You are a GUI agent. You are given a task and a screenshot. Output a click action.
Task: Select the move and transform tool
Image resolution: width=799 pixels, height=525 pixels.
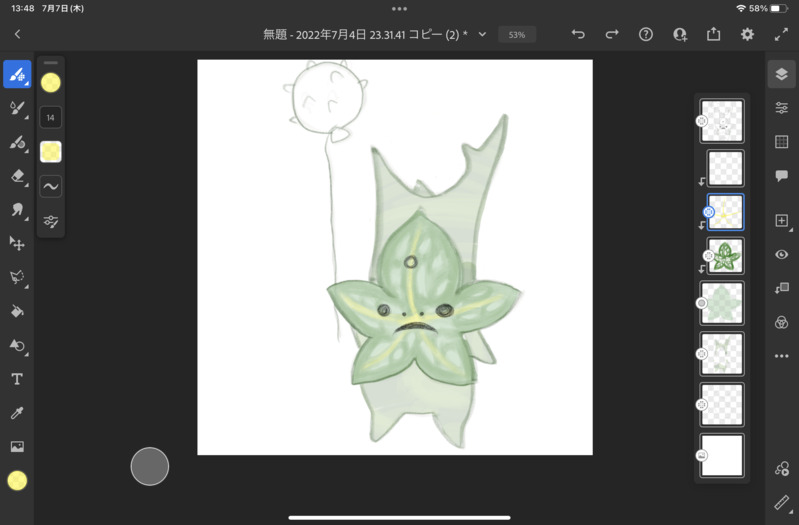pyautogui.click(x=17, y=244)
